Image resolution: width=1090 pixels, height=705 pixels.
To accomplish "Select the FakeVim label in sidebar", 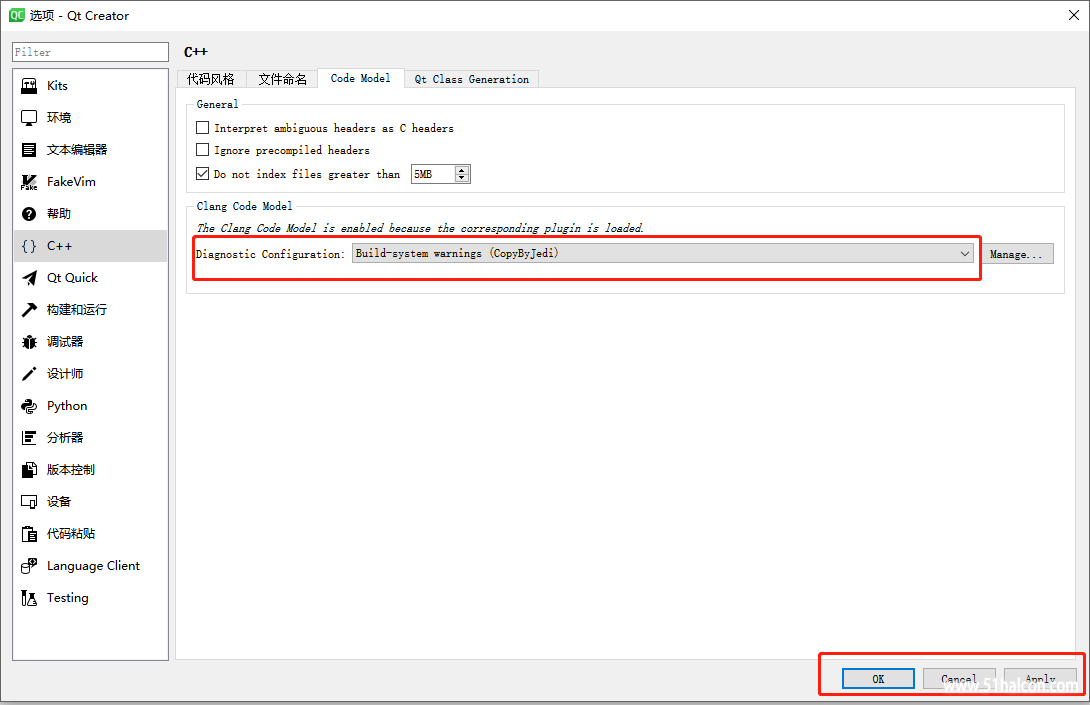I will (x=71, y=181).
